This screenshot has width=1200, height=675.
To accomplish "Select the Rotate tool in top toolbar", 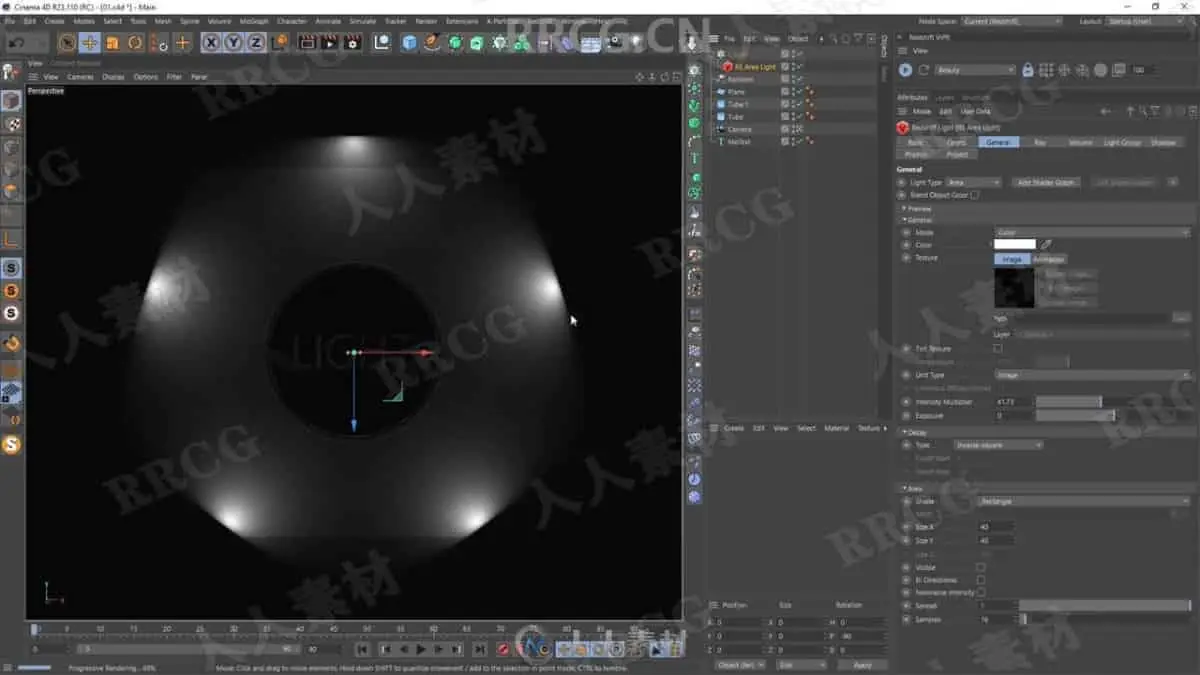I will click(x=135, y=43).
